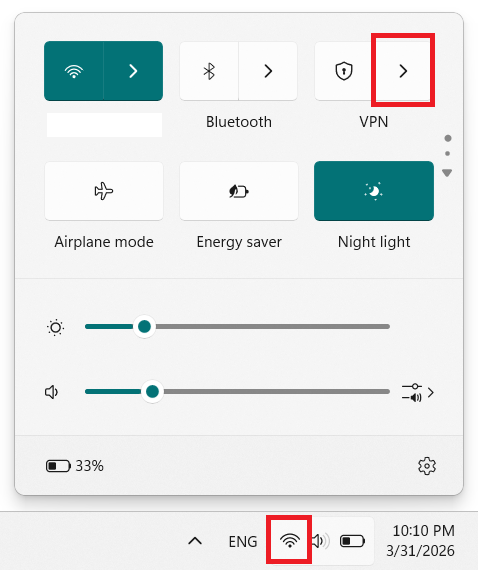Screen dimensions: 478x570
Task: Open sound output mixer options
Action: [x=418, y=393]
